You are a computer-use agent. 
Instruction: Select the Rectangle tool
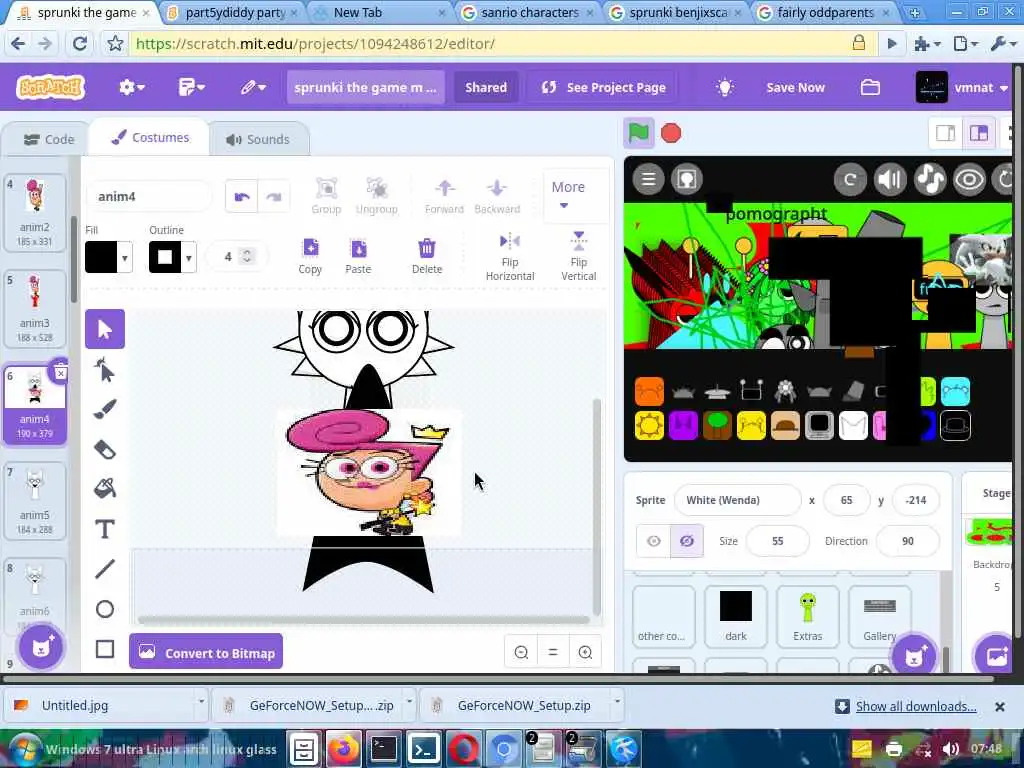pos(104,649)
